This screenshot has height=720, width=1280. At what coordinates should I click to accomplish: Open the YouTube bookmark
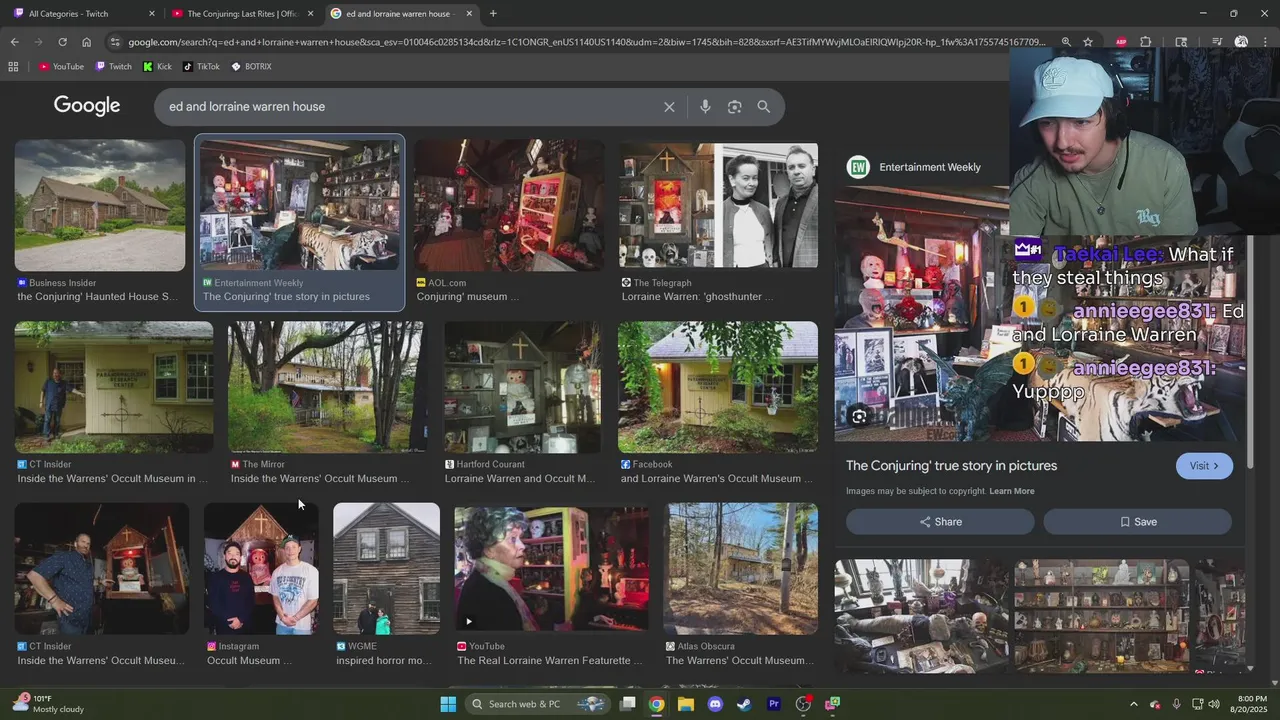(x=61, y=67)
